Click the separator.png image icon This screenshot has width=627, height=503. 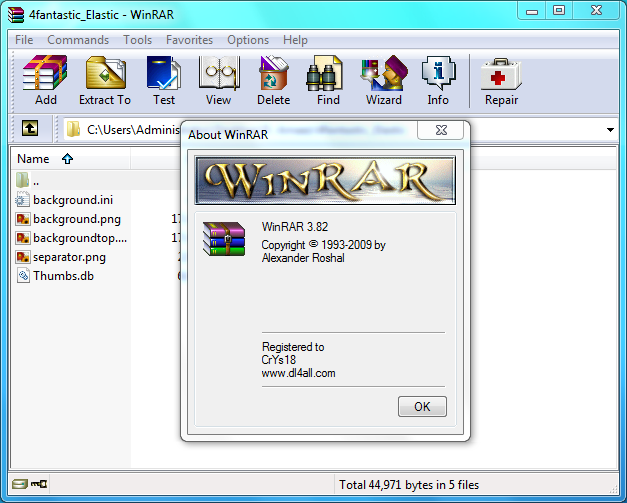coord(22,257)
